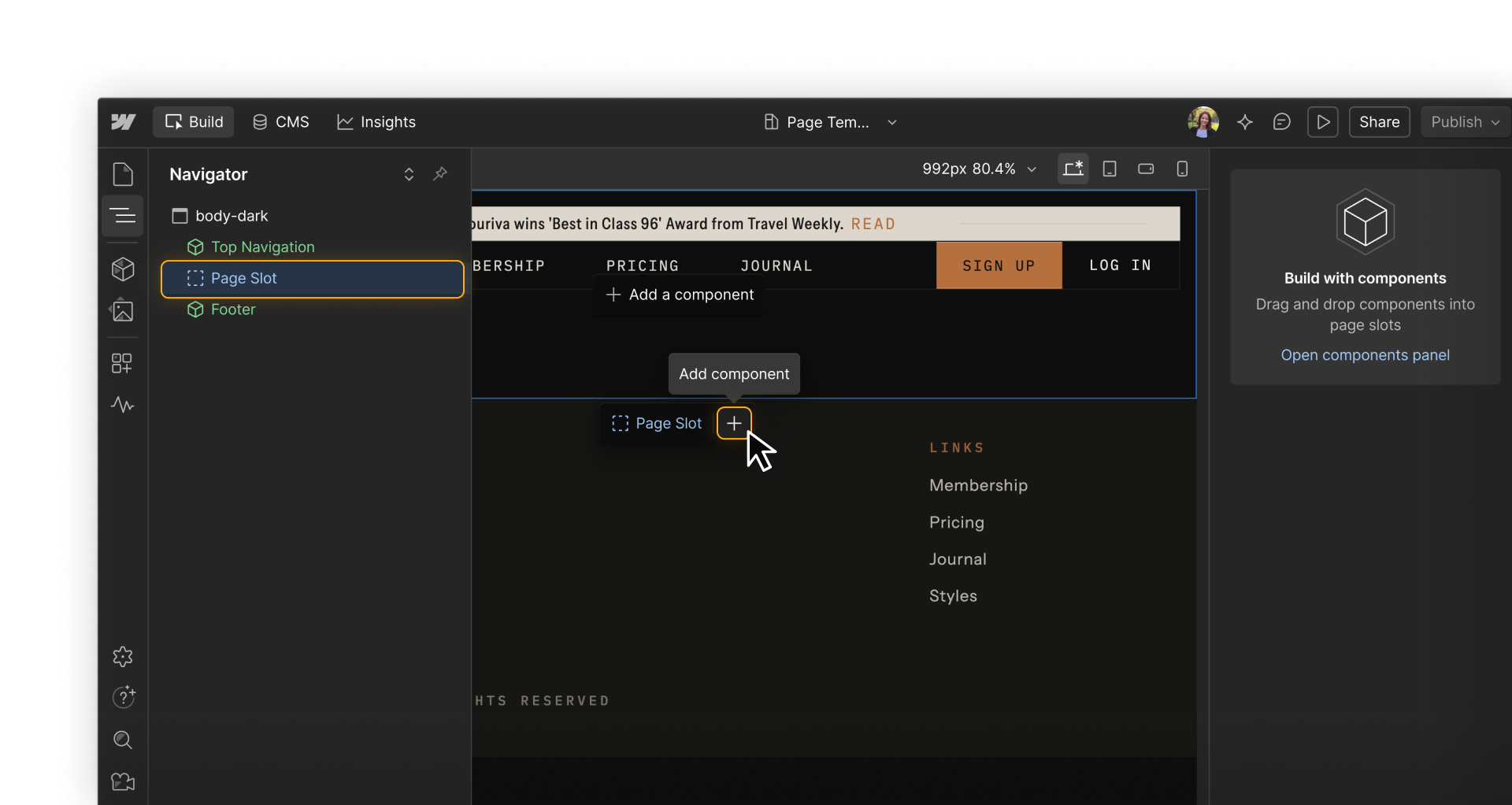
Task: Open the Pages panel icon
Action: pyautogui.click(x=123, y=174)
